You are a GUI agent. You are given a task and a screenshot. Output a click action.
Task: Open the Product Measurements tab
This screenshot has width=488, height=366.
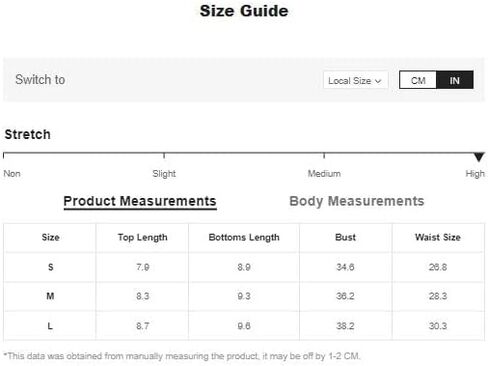tap(140, 201)
